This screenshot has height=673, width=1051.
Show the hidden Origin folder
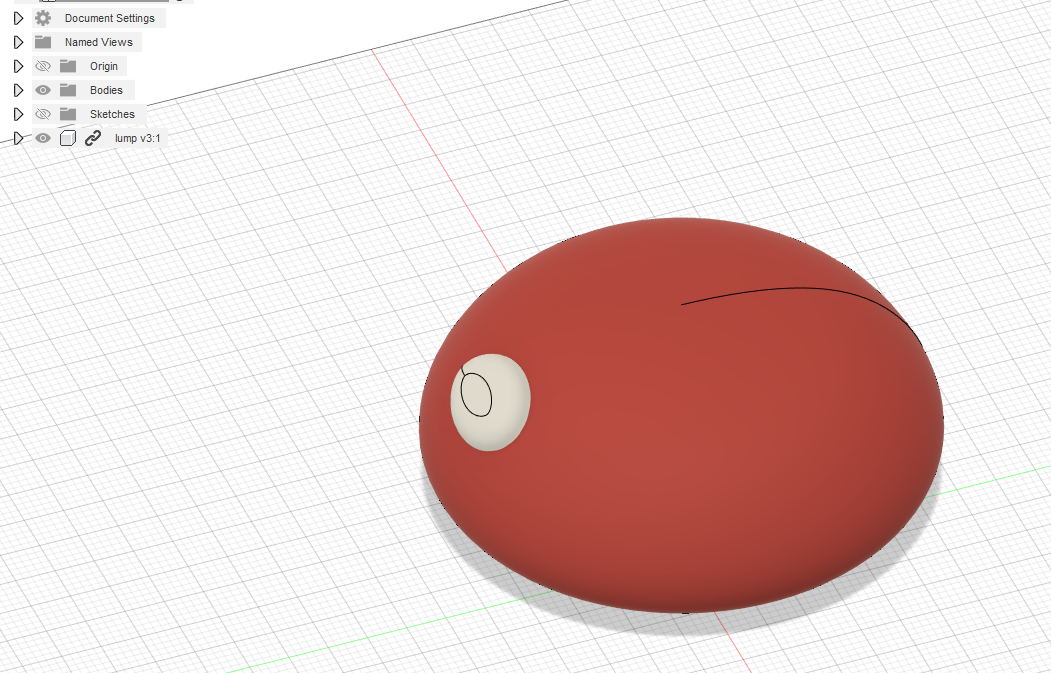click(43, 66)
